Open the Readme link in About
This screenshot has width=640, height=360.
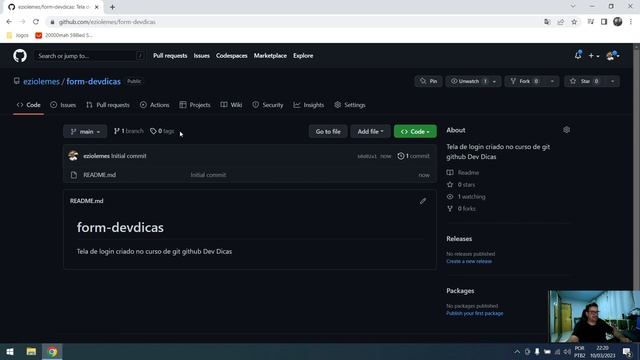pyautogui.click(x=463, y=172)
